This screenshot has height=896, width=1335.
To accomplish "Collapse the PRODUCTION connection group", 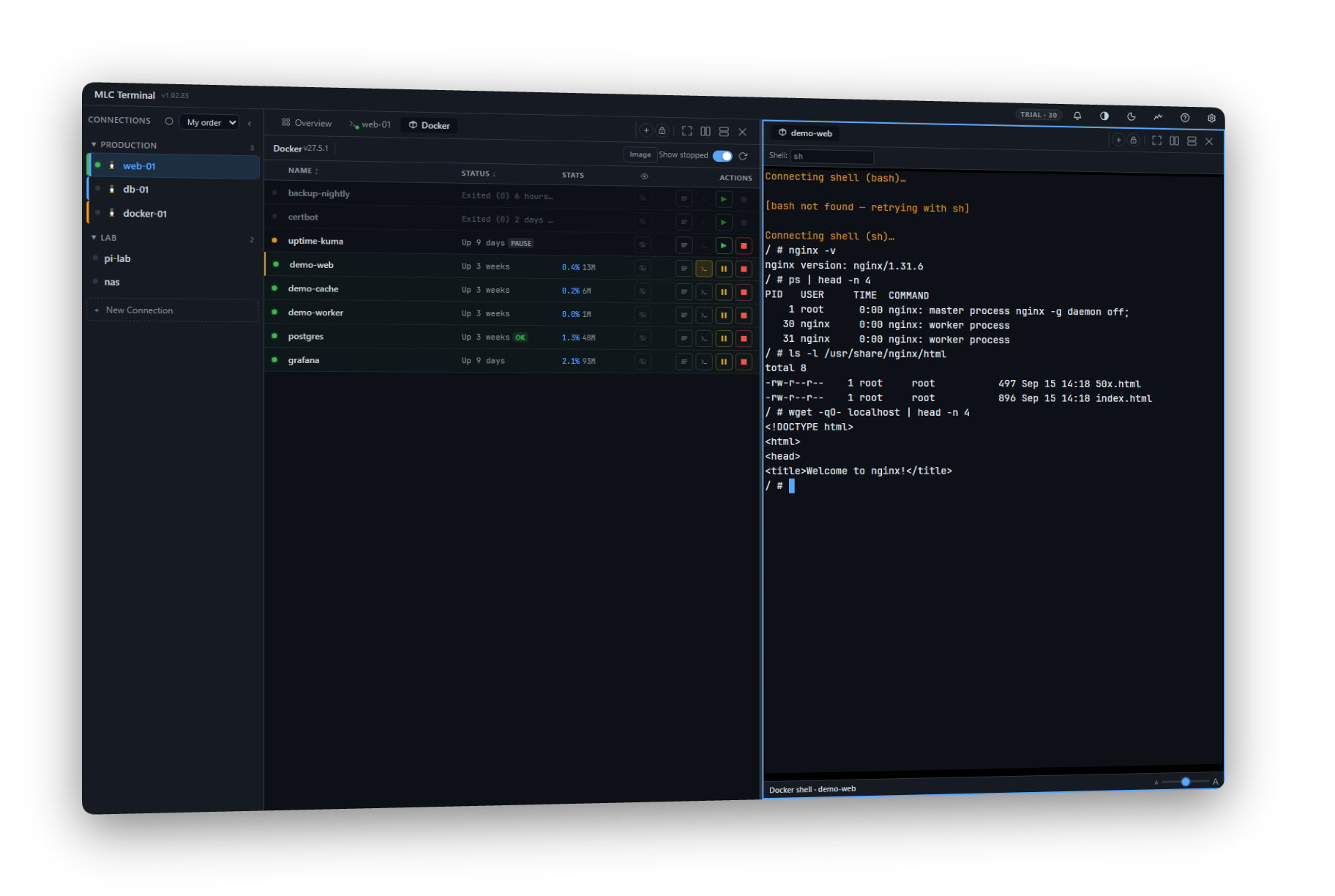I will tap(94, 145).
